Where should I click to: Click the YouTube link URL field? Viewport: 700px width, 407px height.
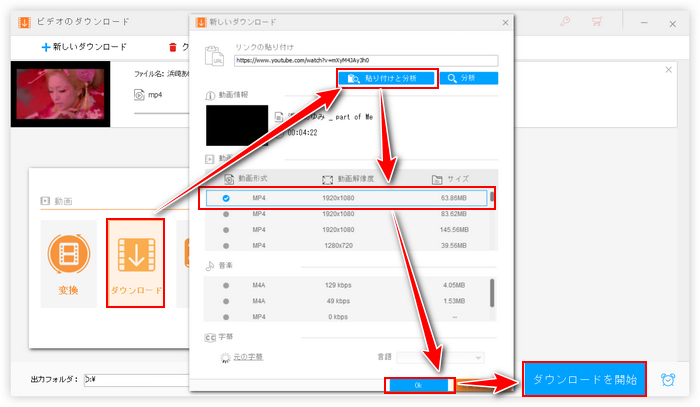tap(364, 60)
